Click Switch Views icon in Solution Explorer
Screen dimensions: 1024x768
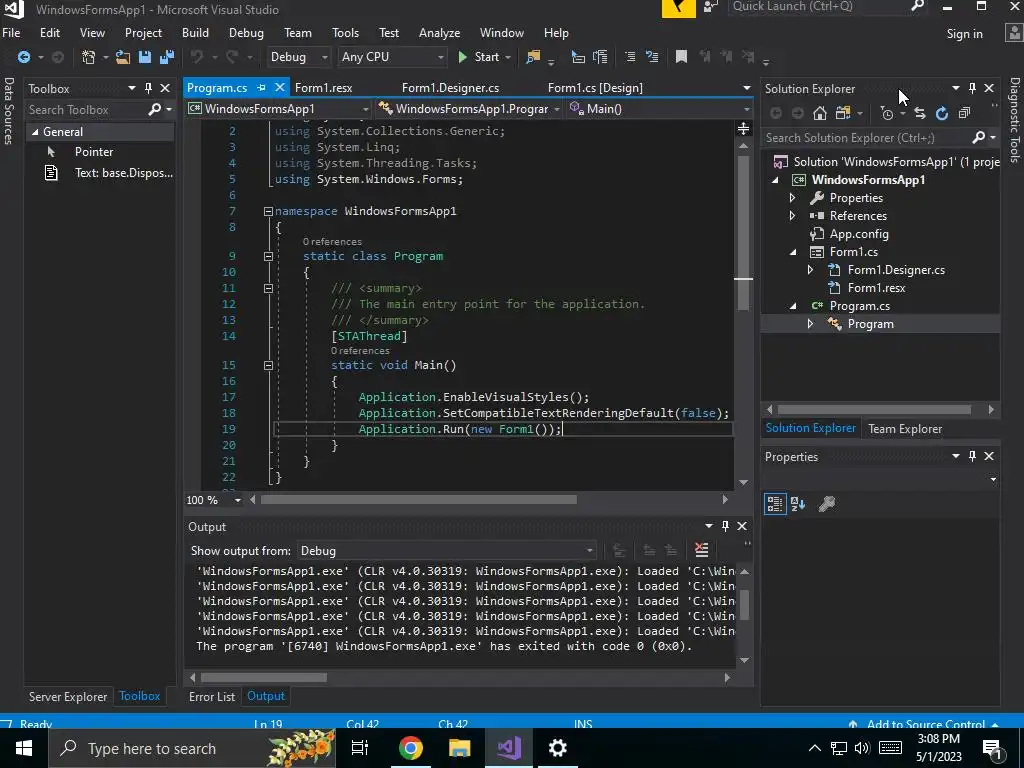[842, 114]
